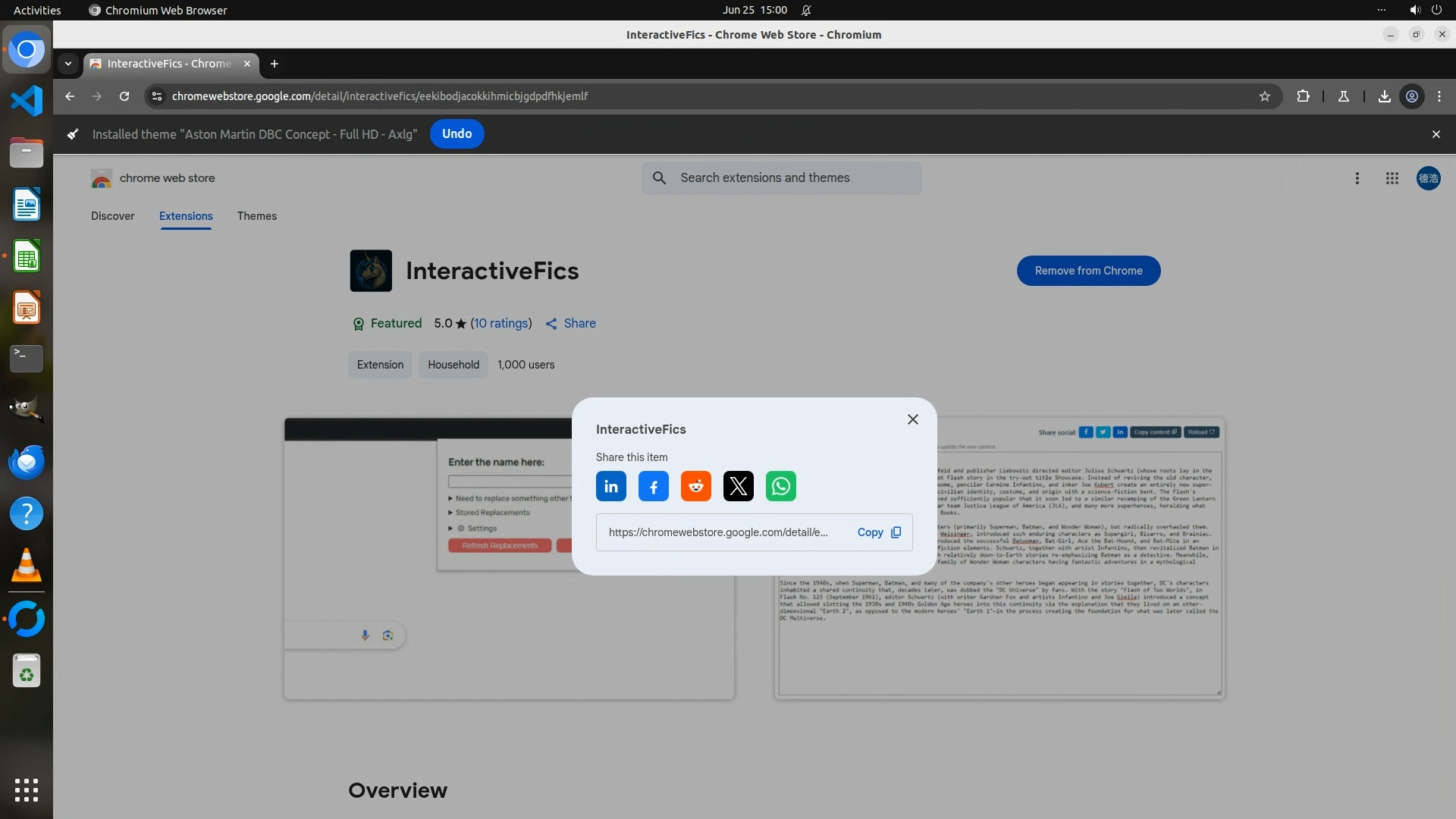Switch to the Discover tab
This screenshot has width=1456, height=819.
(112, 216)
